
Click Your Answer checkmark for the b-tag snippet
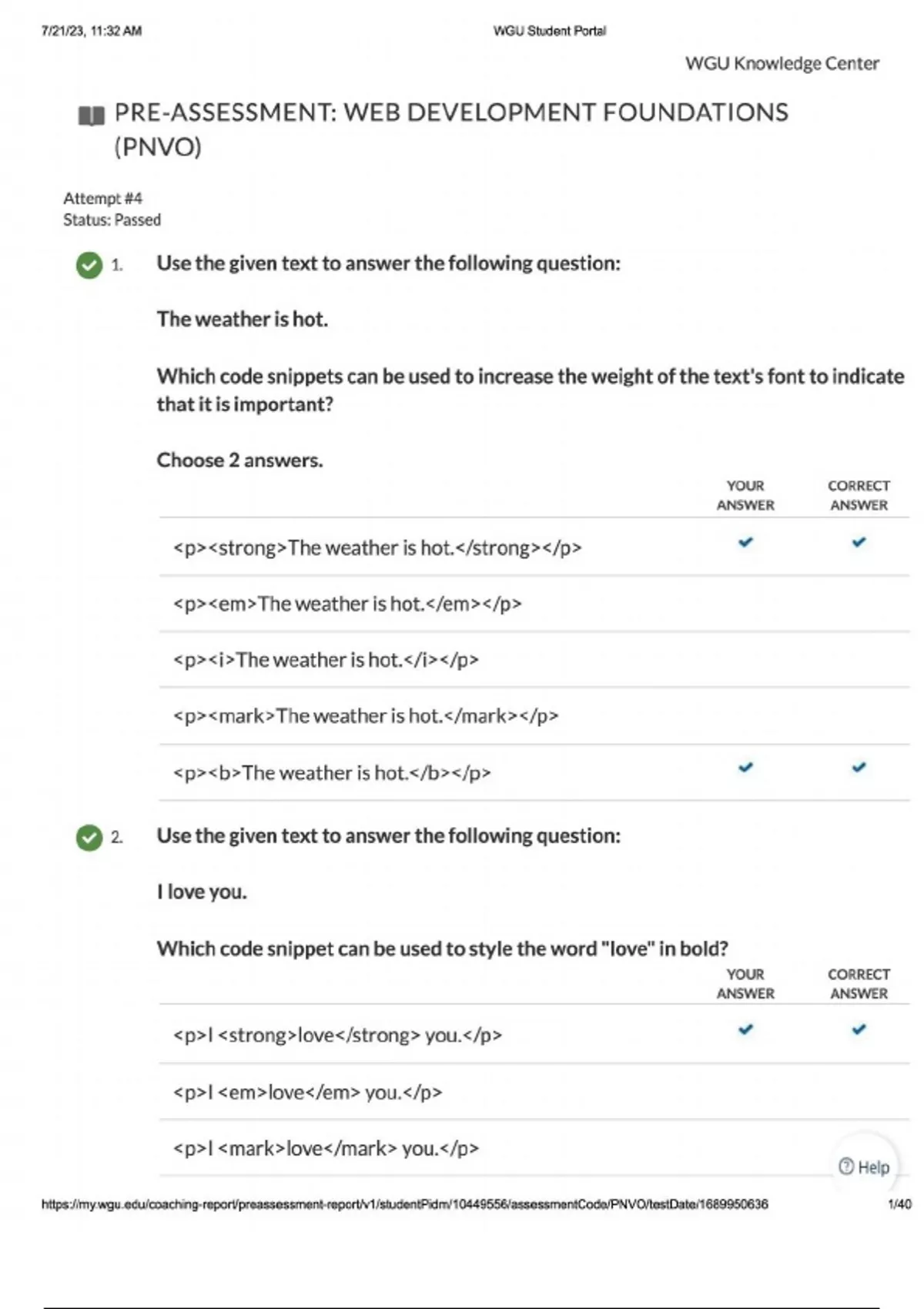coord(745,768)
